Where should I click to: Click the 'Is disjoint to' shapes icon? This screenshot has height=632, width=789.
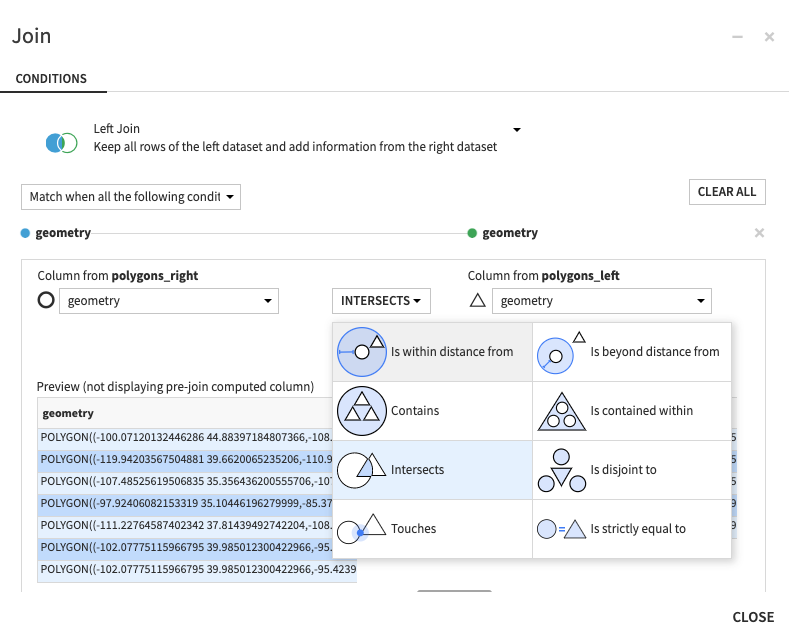(x=562, y=470)
